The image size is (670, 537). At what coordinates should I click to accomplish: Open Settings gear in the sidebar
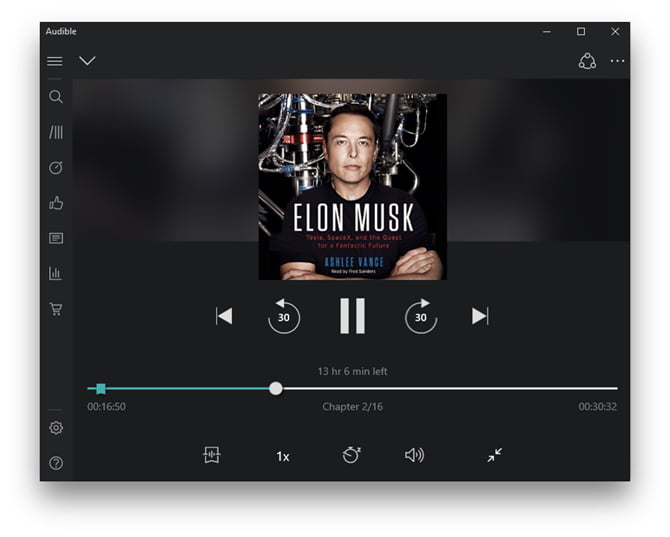(56, 428)
